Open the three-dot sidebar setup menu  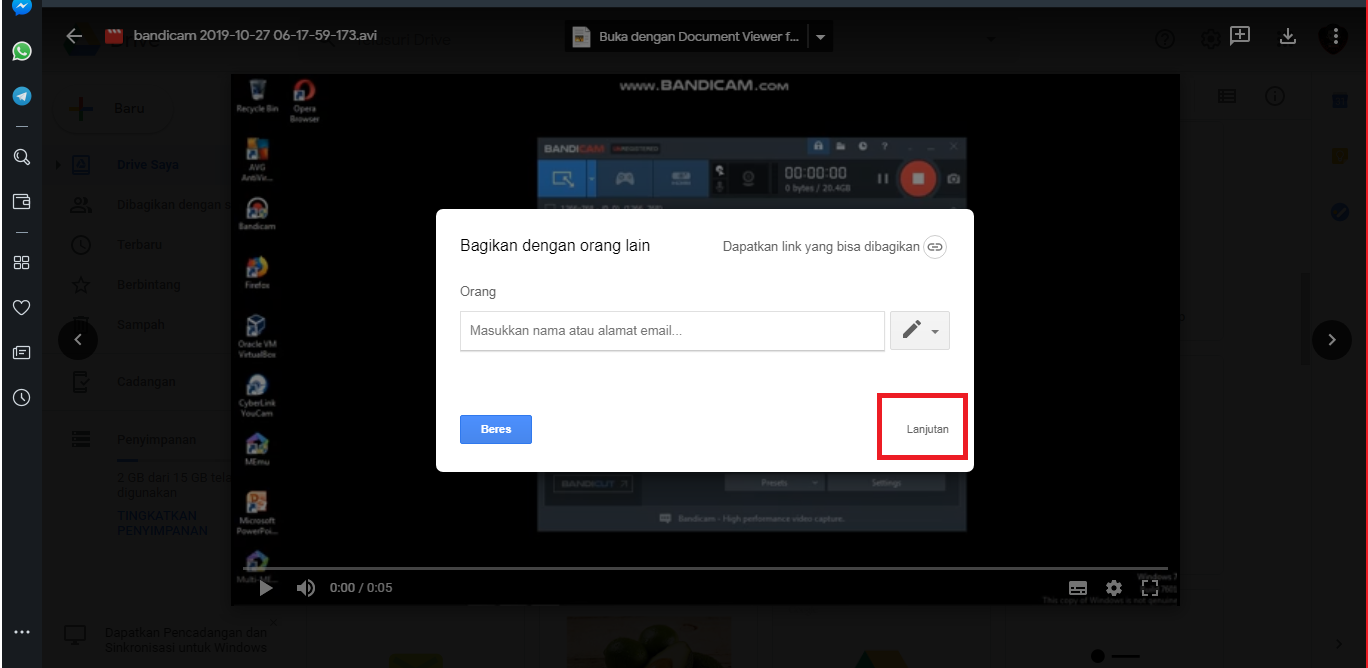(x=21, y=632)
